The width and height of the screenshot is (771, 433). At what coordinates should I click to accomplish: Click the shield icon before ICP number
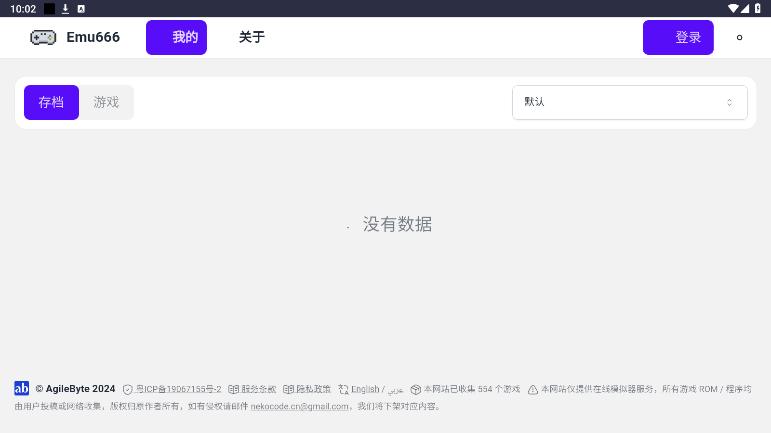(128, 389)
